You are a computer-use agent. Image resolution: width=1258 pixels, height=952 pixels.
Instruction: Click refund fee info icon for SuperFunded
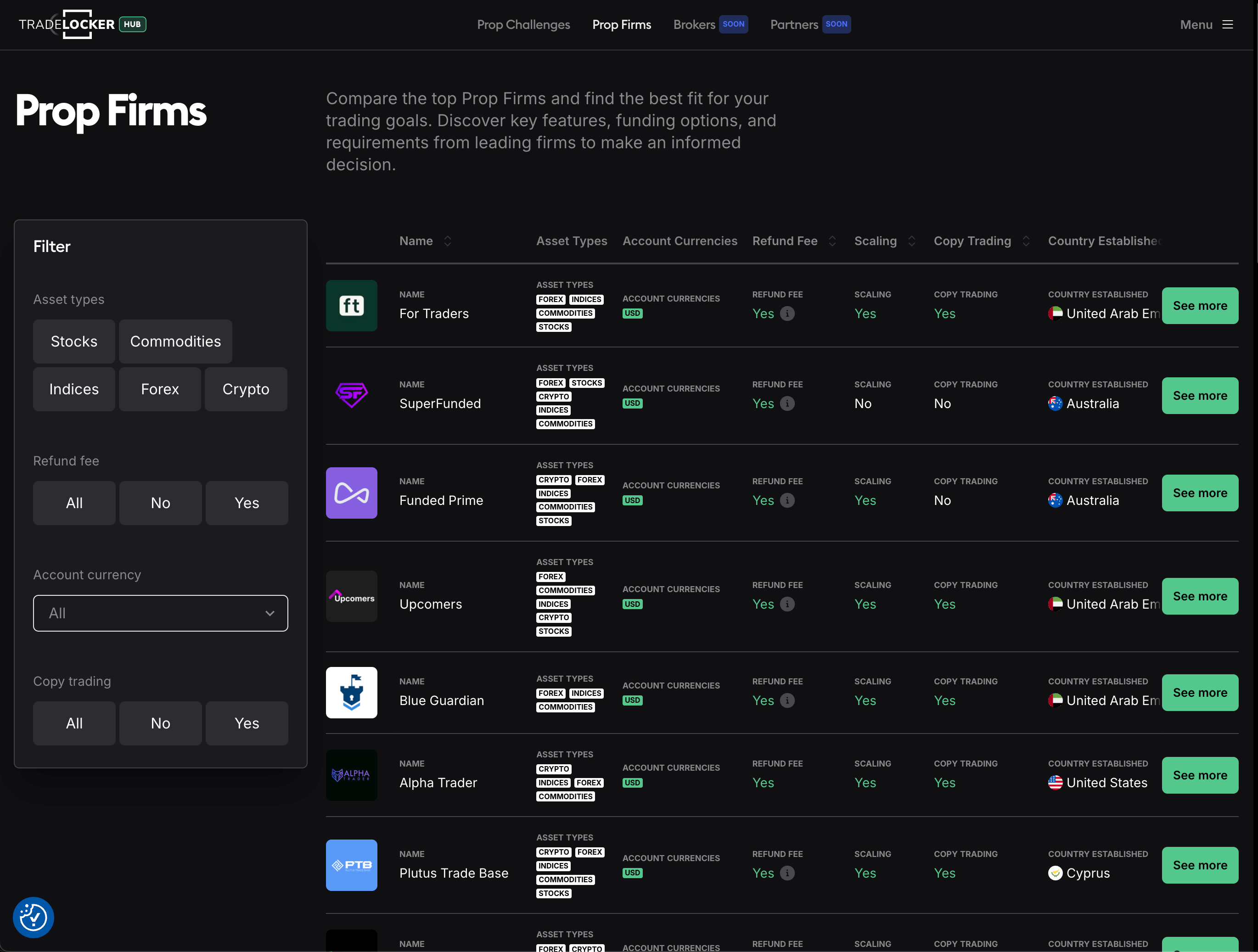point(787,403)
